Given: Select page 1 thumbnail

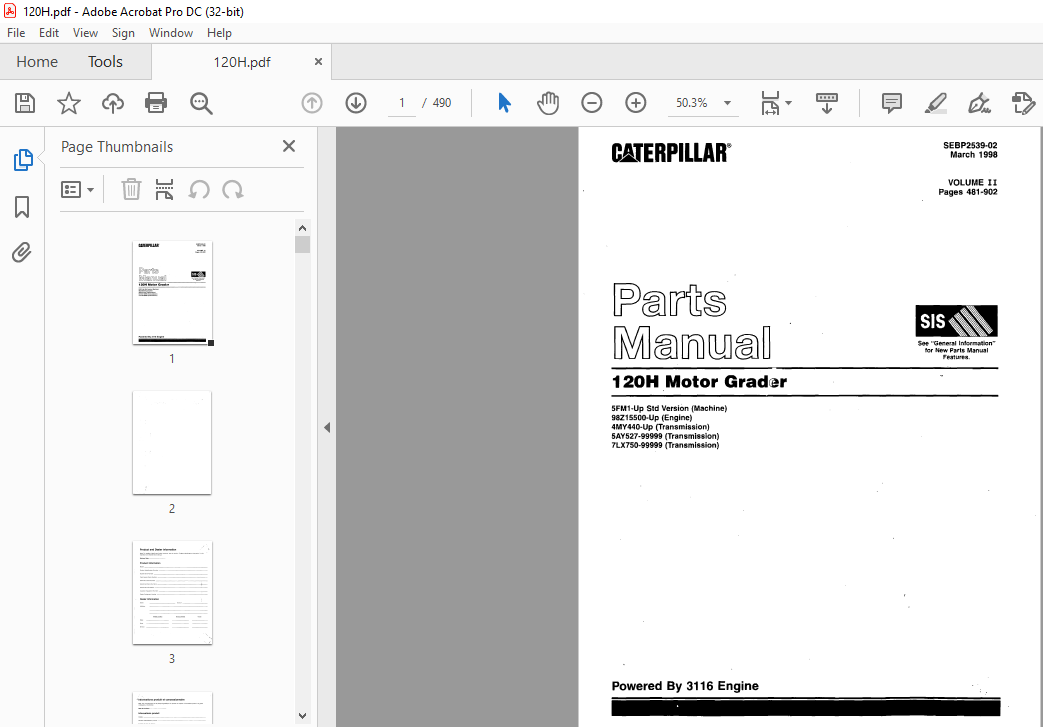Looking at the screenshot, I should coord(172,293).
